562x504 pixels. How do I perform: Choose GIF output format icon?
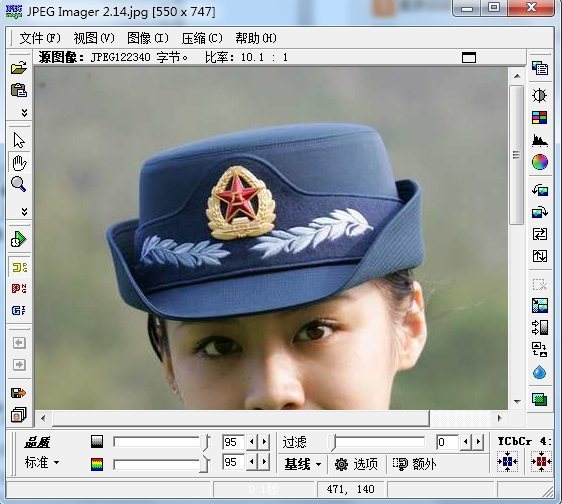pos(19,310)
